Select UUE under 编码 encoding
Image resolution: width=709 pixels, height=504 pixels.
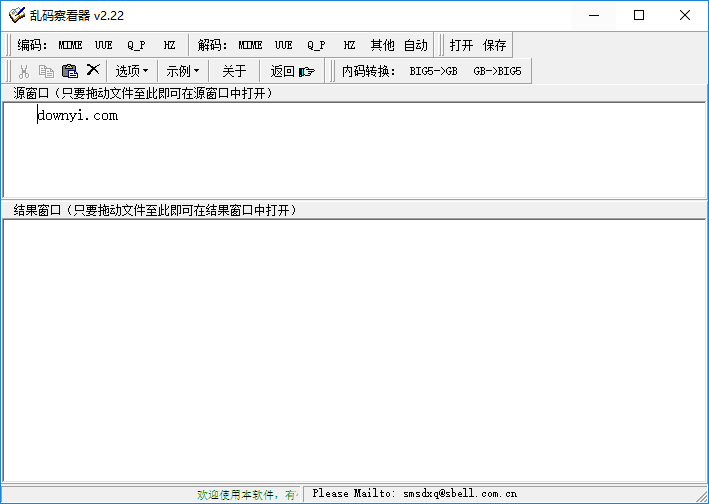104,45
